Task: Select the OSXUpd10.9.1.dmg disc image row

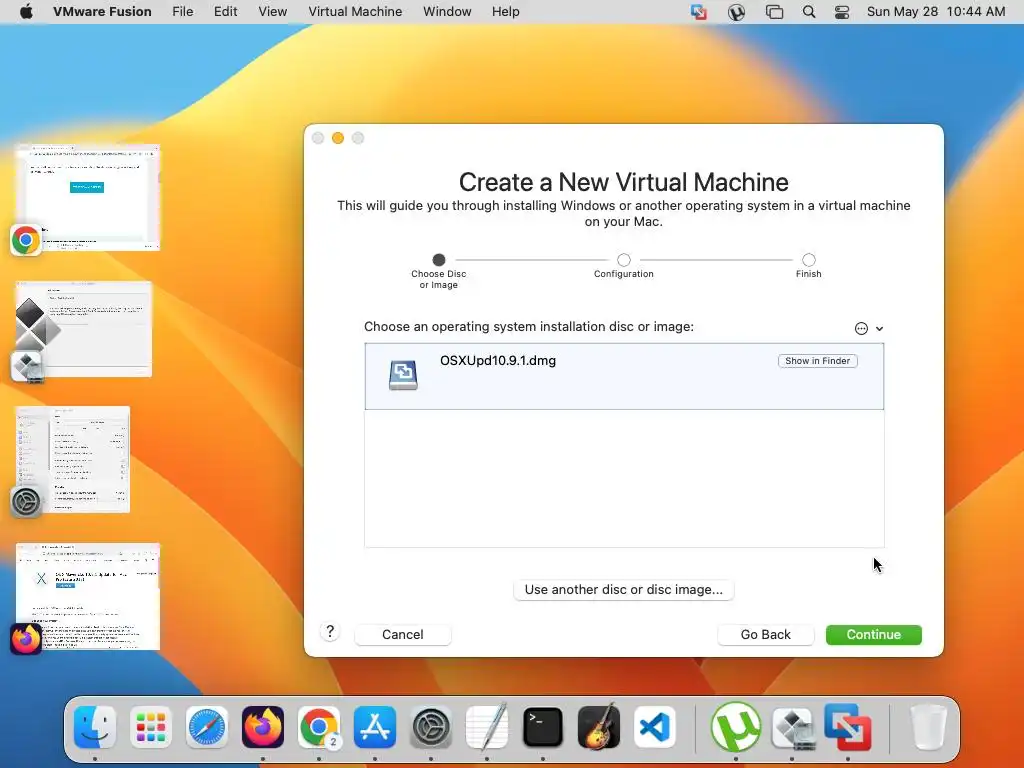Action: point(624,376)
